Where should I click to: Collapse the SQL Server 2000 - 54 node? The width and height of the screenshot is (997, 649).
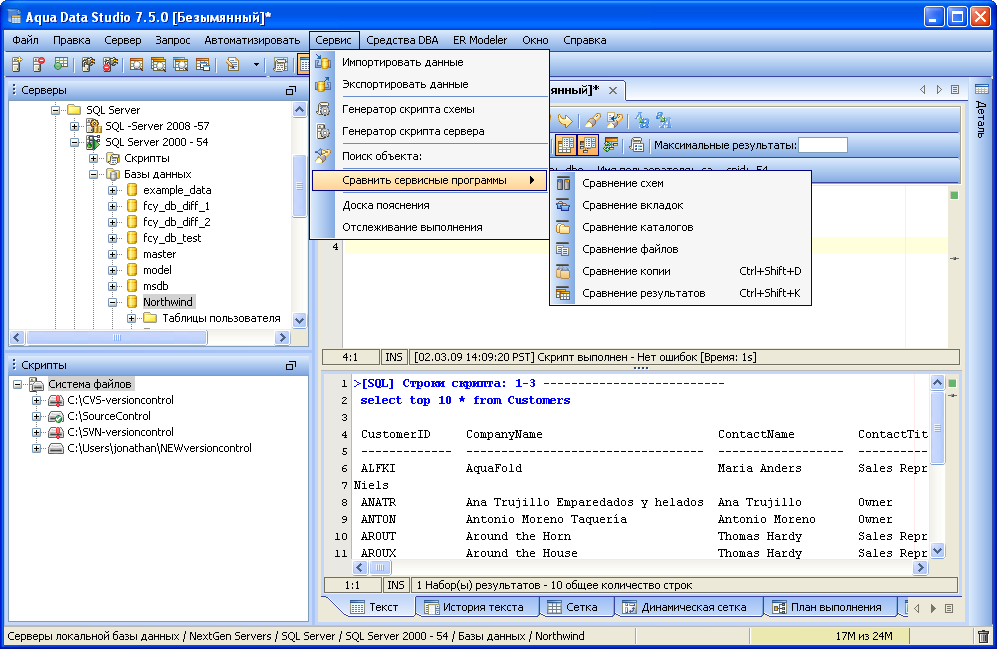tap(74, 142)
